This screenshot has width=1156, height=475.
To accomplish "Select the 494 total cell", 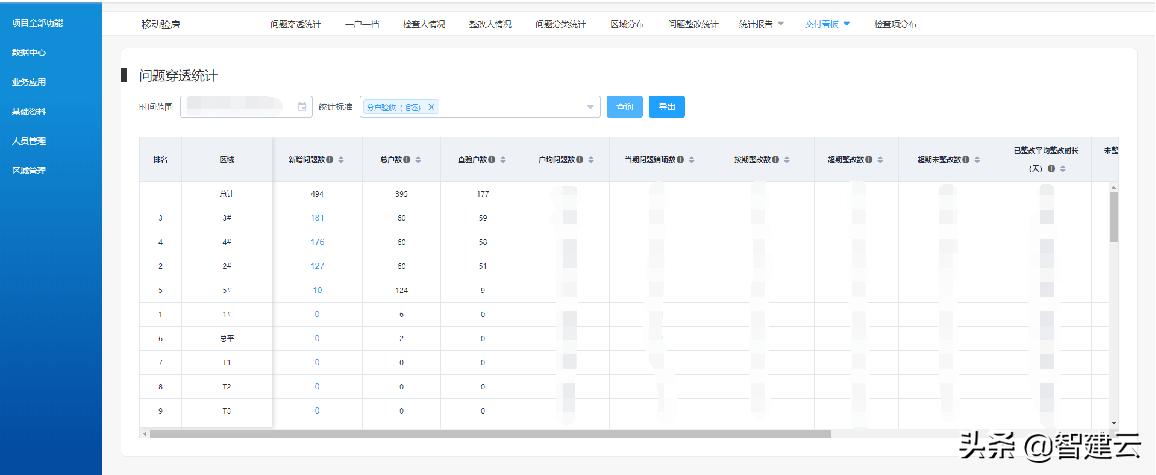I will coord(317,194).
